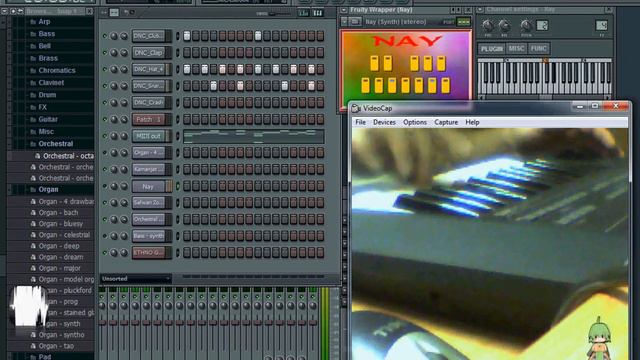Click the FX channel number box in Channel settings

click(x=601, y=26)
